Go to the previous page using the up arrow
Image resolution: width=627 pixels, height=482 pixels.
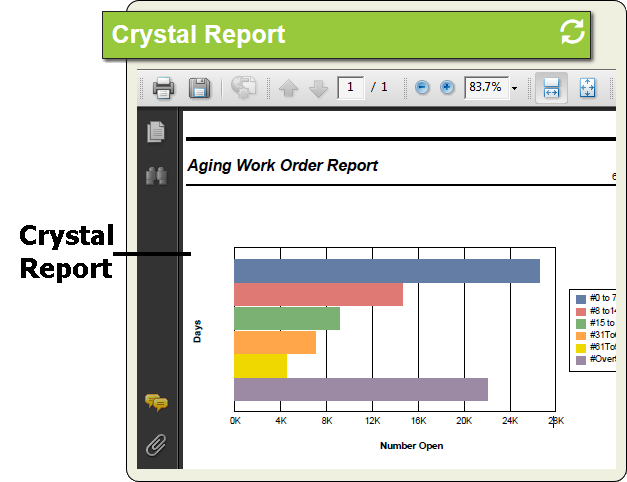pos(288,88)
